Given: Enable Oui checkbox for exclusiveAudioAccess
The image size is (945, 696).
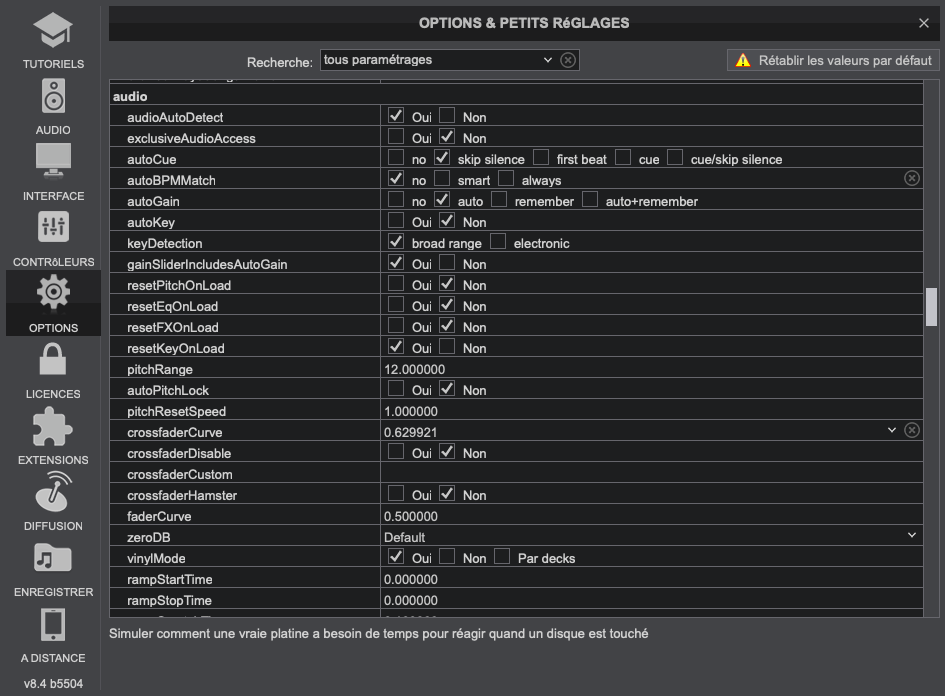Looking at the screenshot, I should (x=396, y=137).
